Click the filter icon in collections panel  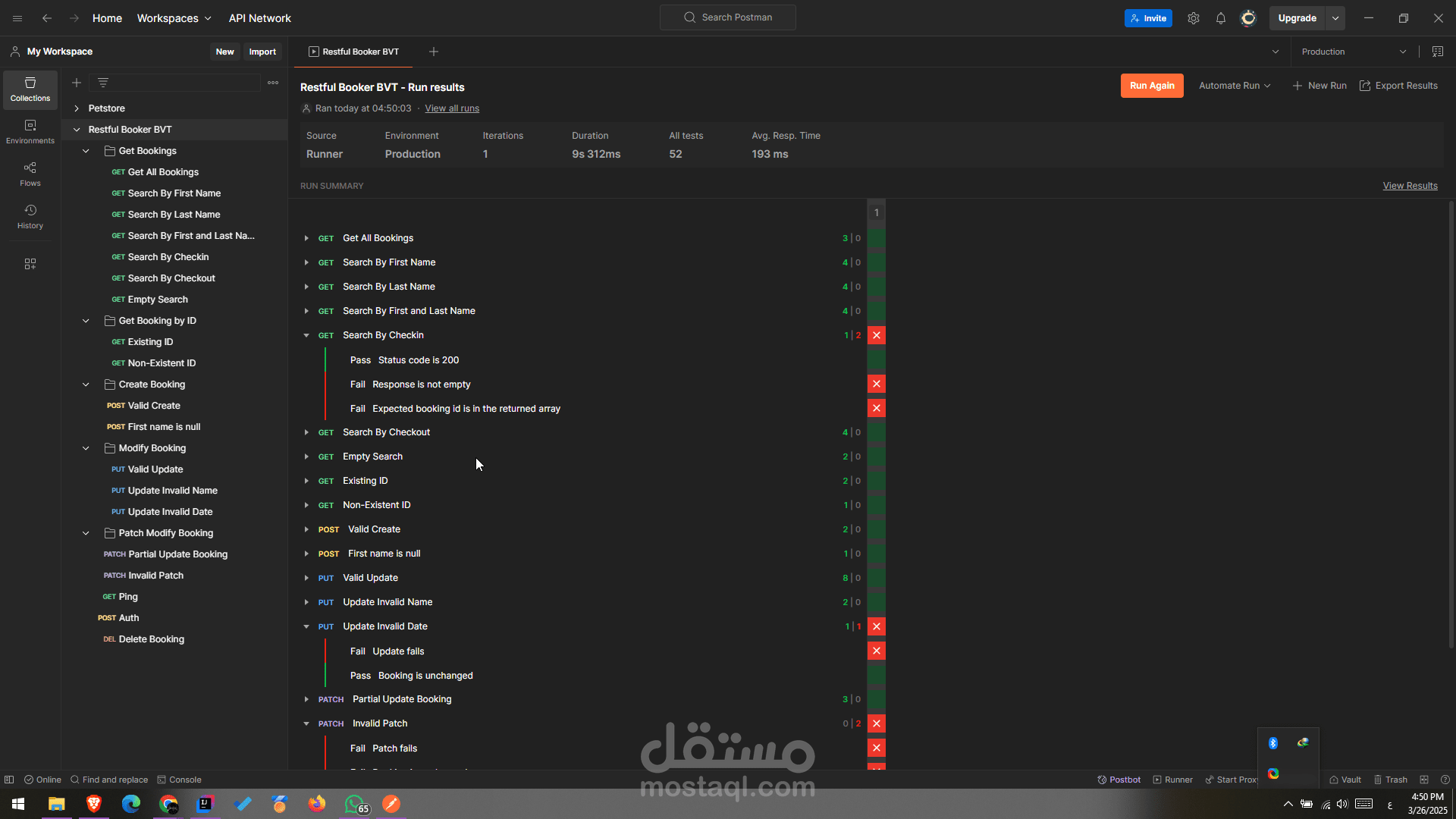[x=103, y=83]
